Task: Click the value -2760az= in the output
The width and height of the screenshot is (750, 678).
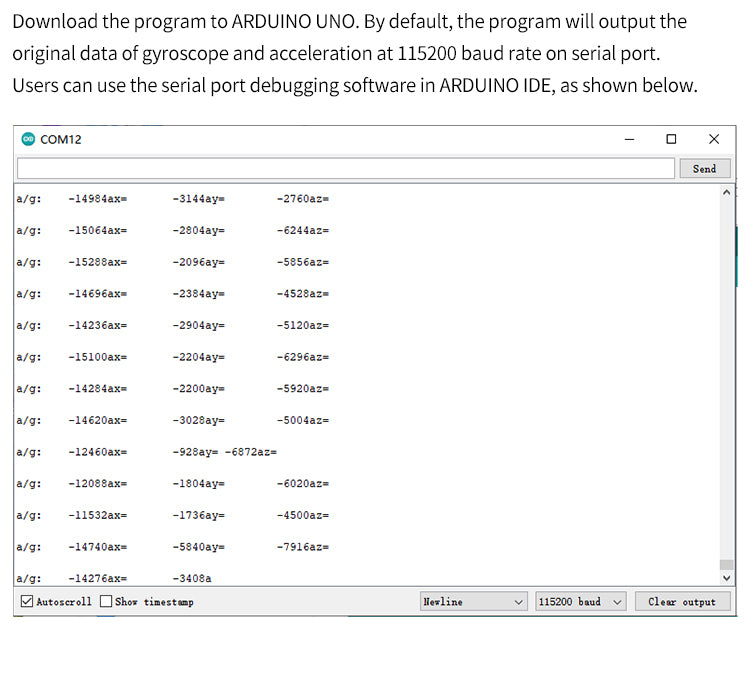Action: 303,199
